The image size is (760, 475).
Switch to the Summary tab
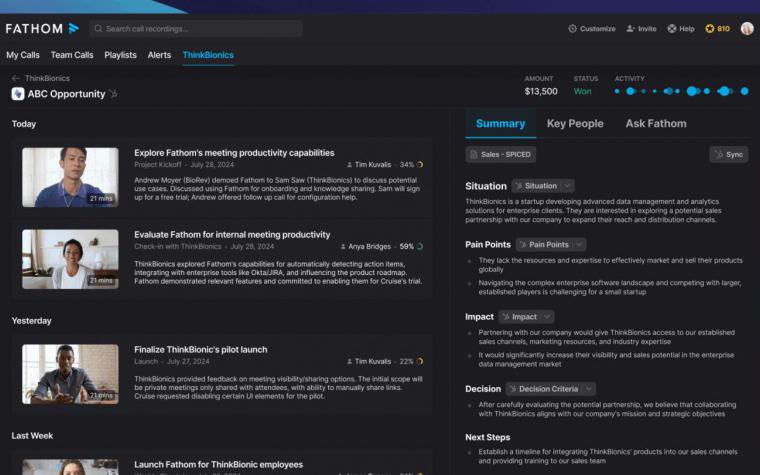pos(500,124)
